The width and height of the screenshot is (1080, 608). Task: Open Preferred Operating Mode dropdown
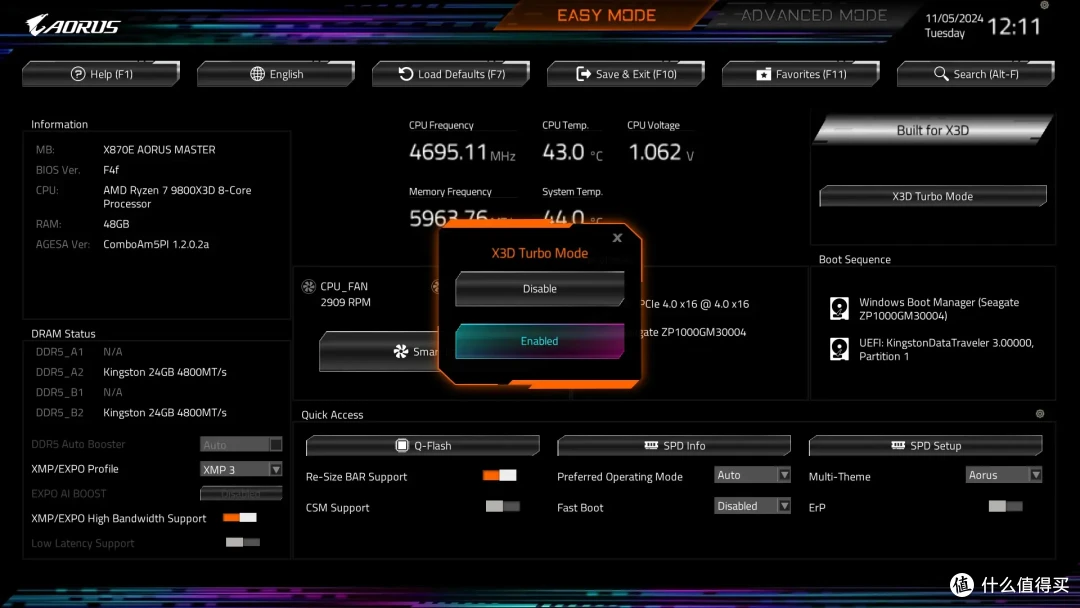(752, 474)
